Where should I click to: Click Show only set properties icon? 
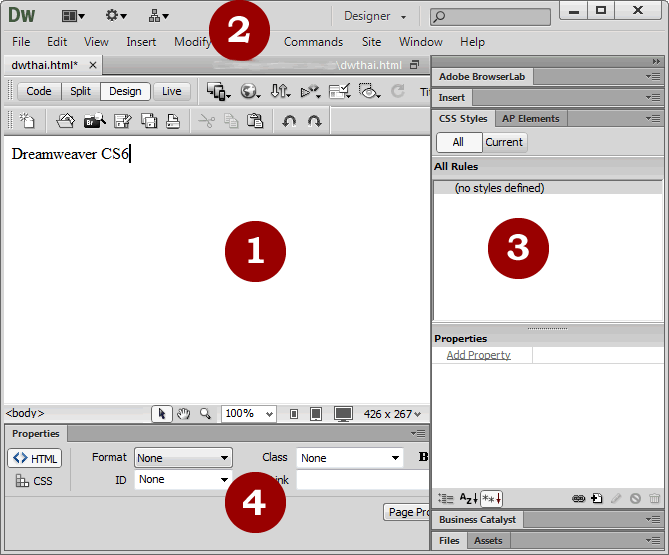tap(492, 498)
